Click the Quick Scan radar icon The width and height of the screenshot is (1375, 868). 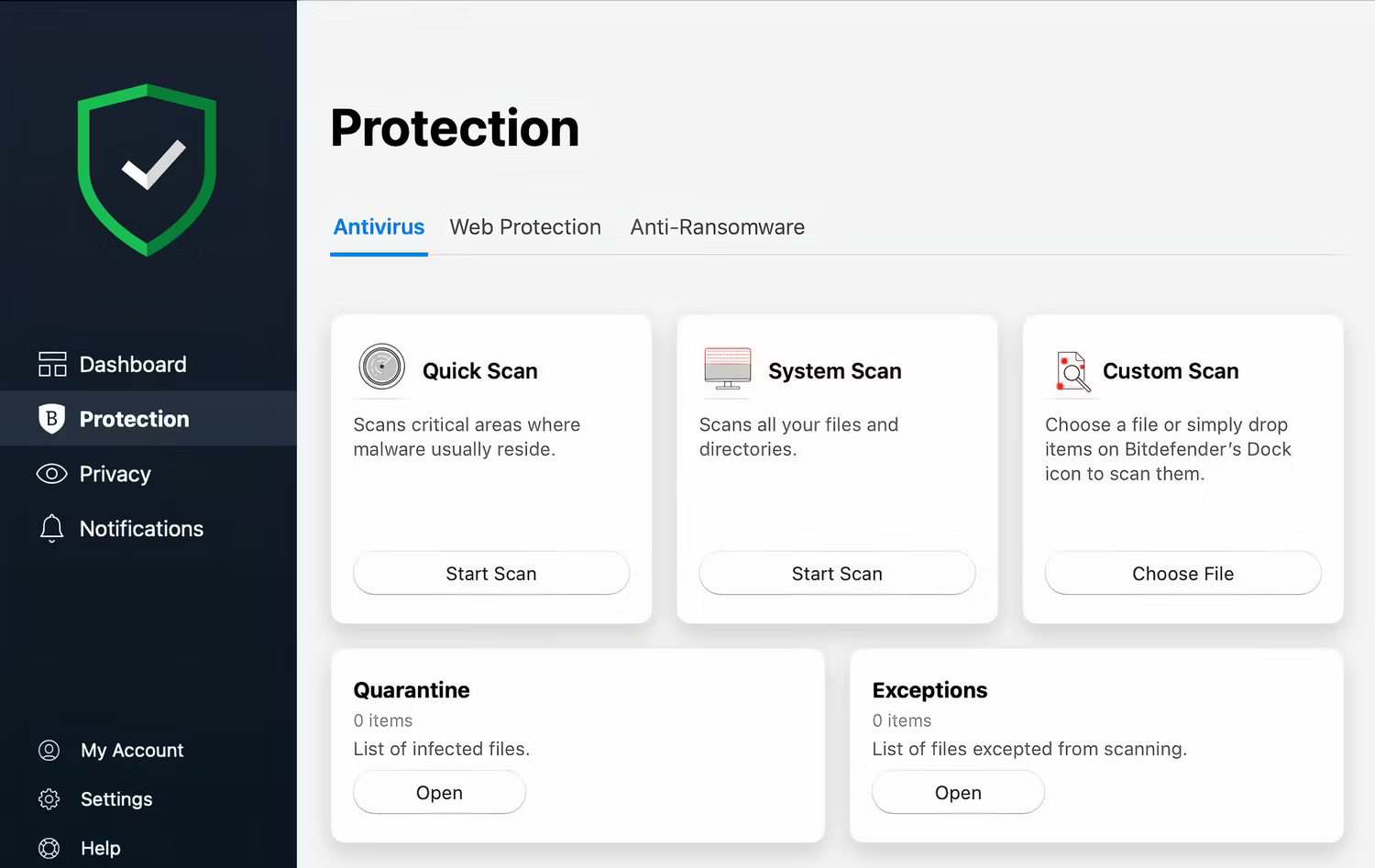(381, 367)
